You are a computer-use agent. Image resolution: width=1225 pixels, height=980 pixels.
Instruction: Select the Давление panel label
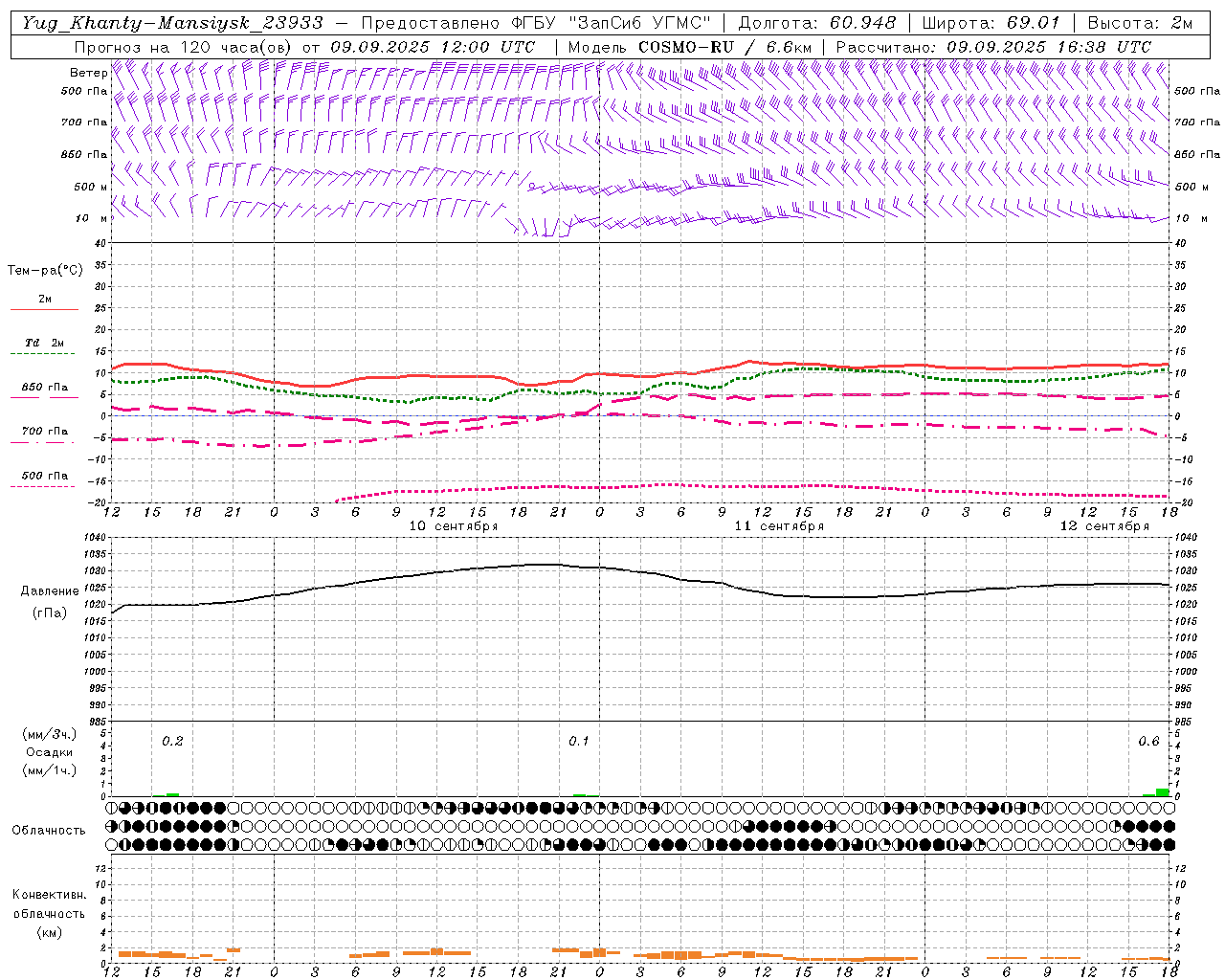(50, 591)
